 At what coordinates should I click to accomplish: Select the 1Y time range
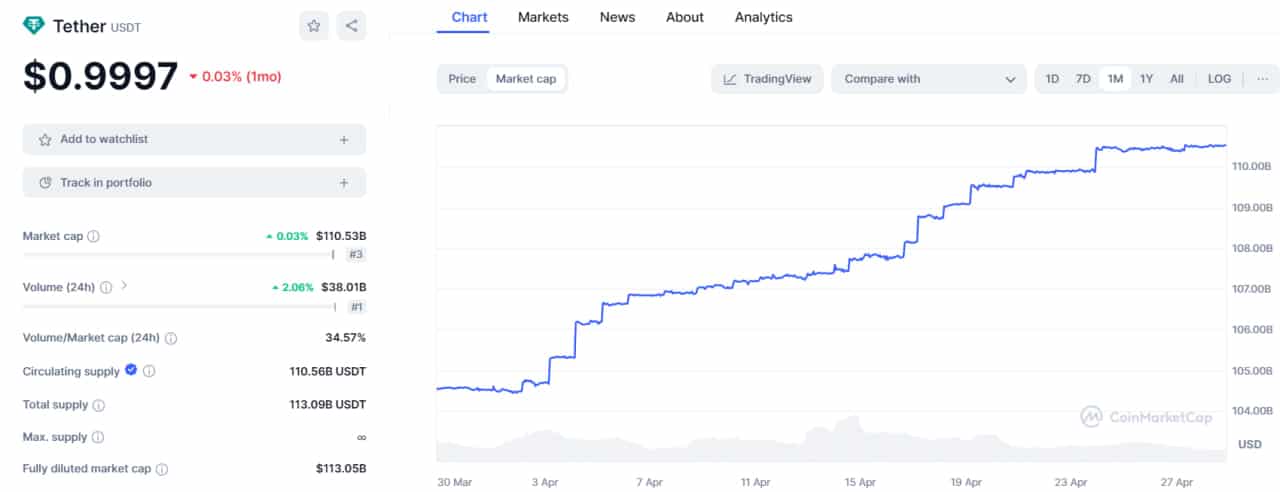point(1147,79)
